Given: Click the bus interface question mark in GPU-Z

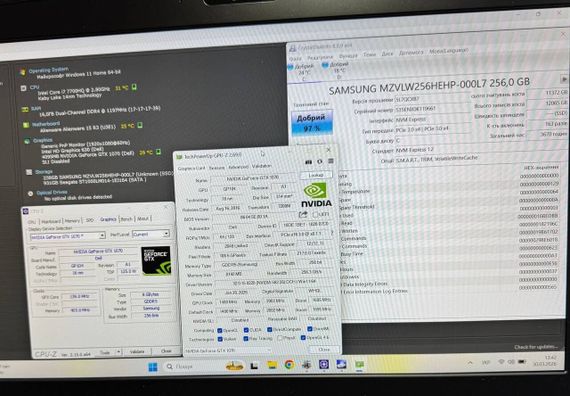Looking at the screenshot, I should [332, 233].
